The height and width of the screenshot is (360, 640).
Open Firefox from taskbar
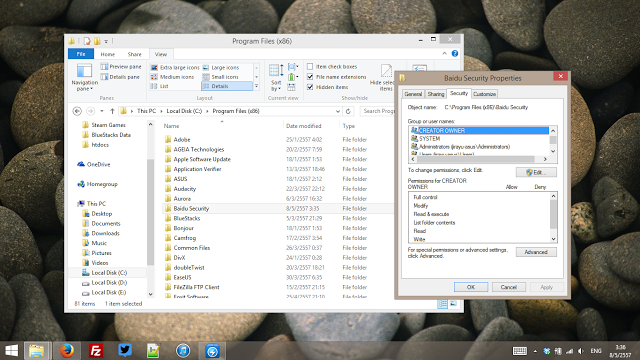click(x=67, y=351)
